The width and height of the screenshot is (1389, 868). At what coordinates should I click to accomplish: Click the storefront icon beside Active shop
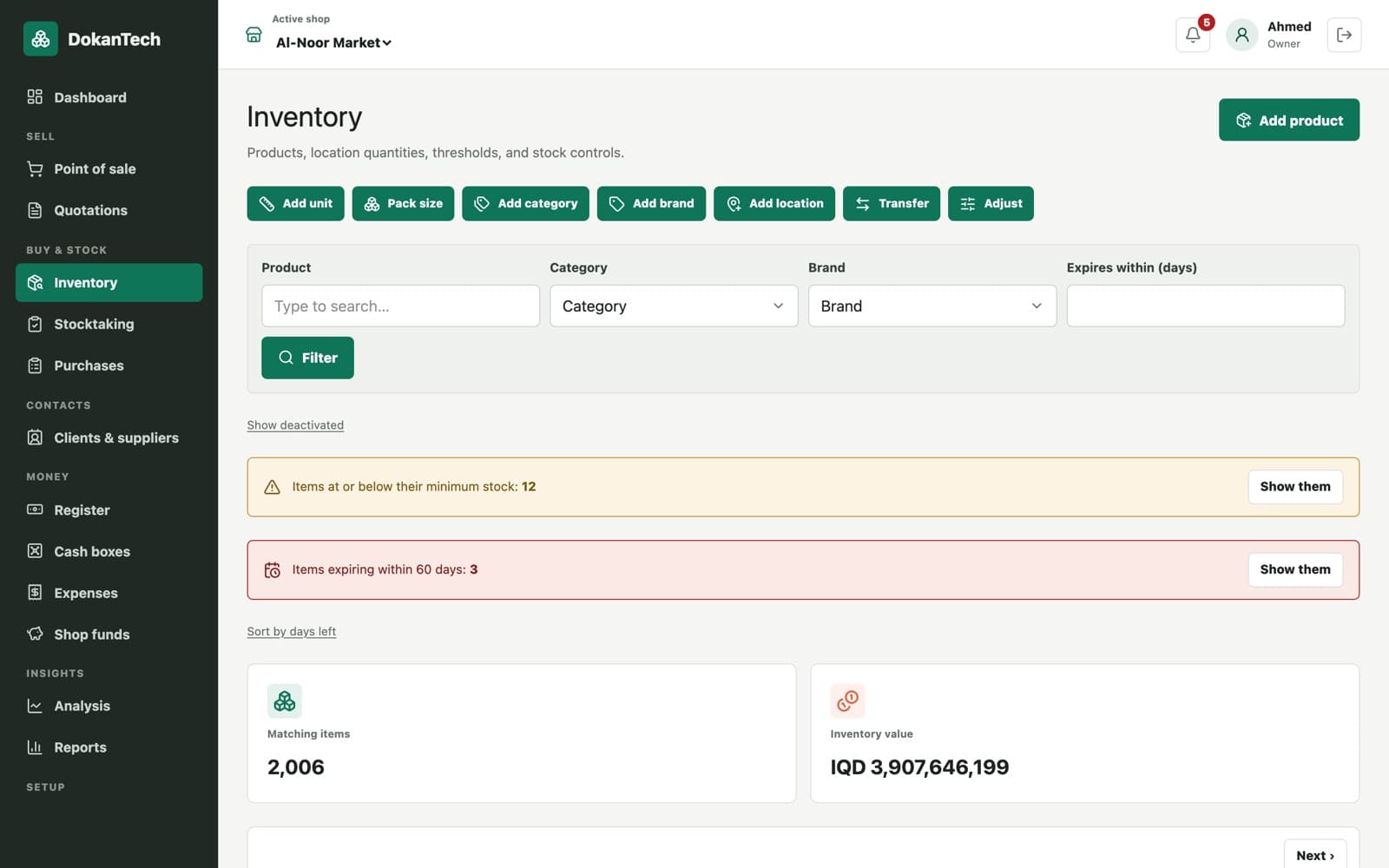[253, 35]
